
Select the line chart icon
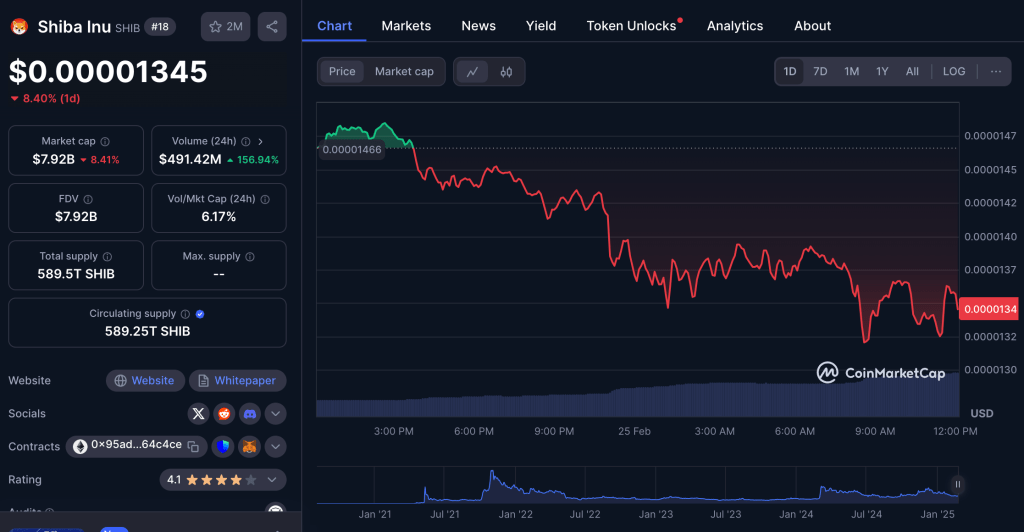472,72
